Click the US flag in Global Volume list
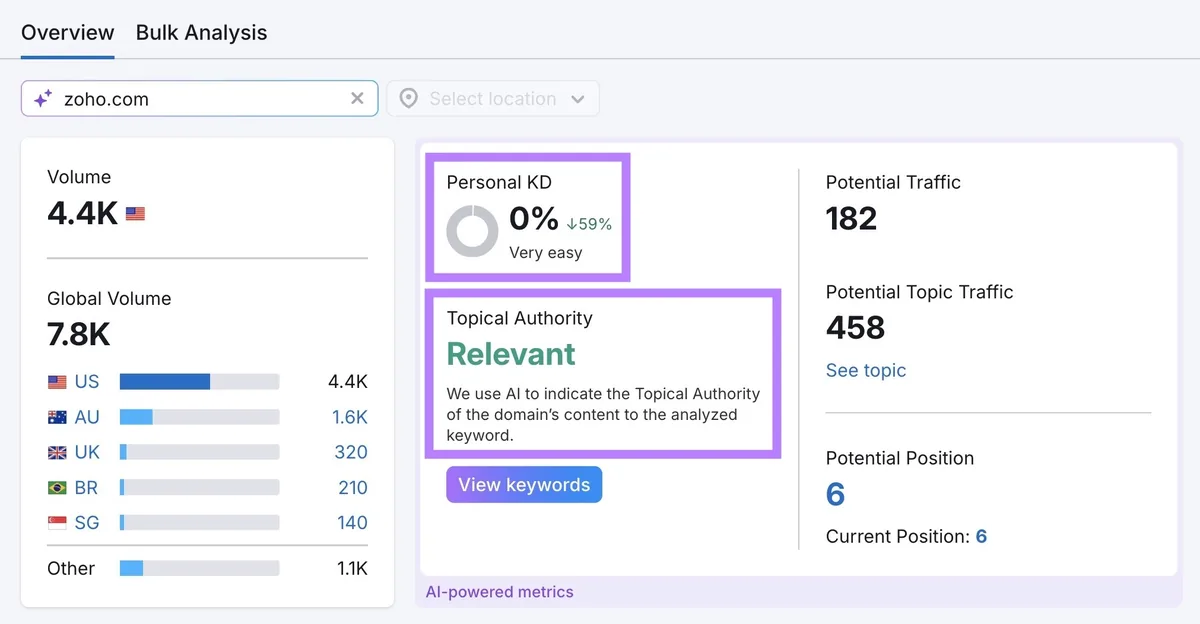1200x624 pixels. point(57,382)
